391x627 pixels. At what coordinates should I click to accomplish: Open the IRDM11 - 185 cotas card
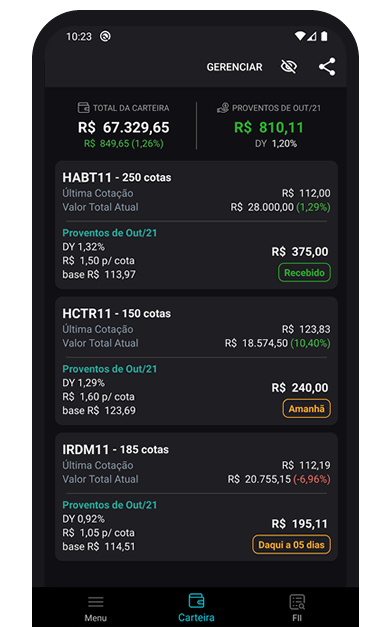[196, 497]
